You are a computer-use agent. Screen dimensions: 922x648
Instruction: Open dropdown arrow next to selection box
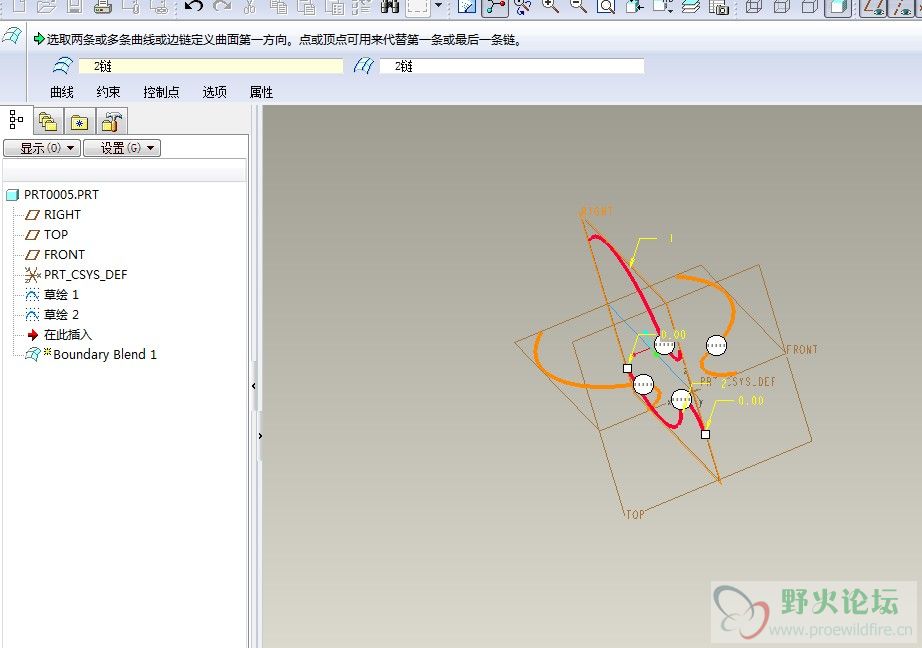(438, 5)
